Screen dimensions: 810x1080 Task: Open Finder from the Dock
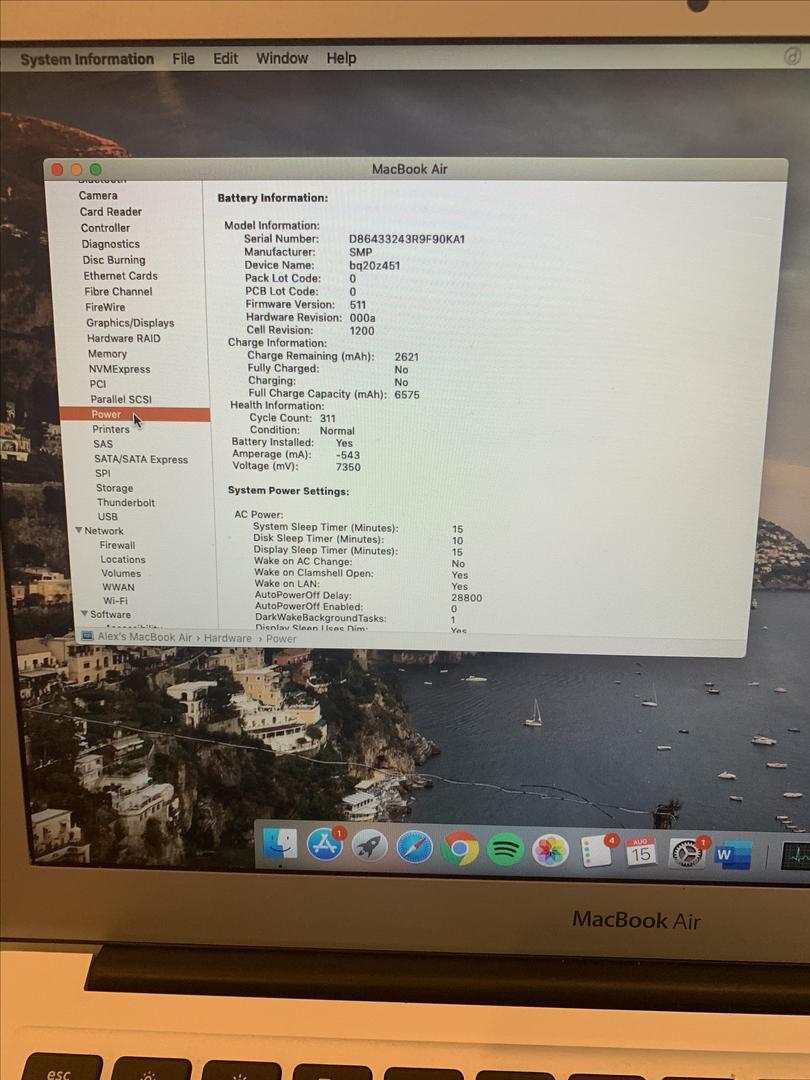pyautogui.click(x=280, y=844)
